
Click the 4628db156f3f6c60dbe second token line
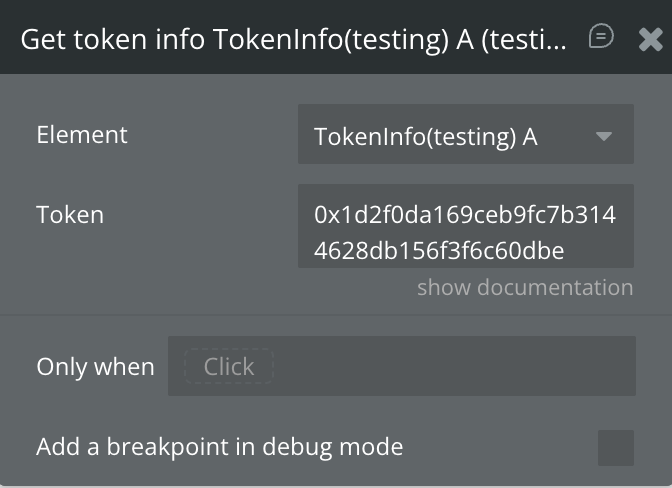[x=439, y=250]
